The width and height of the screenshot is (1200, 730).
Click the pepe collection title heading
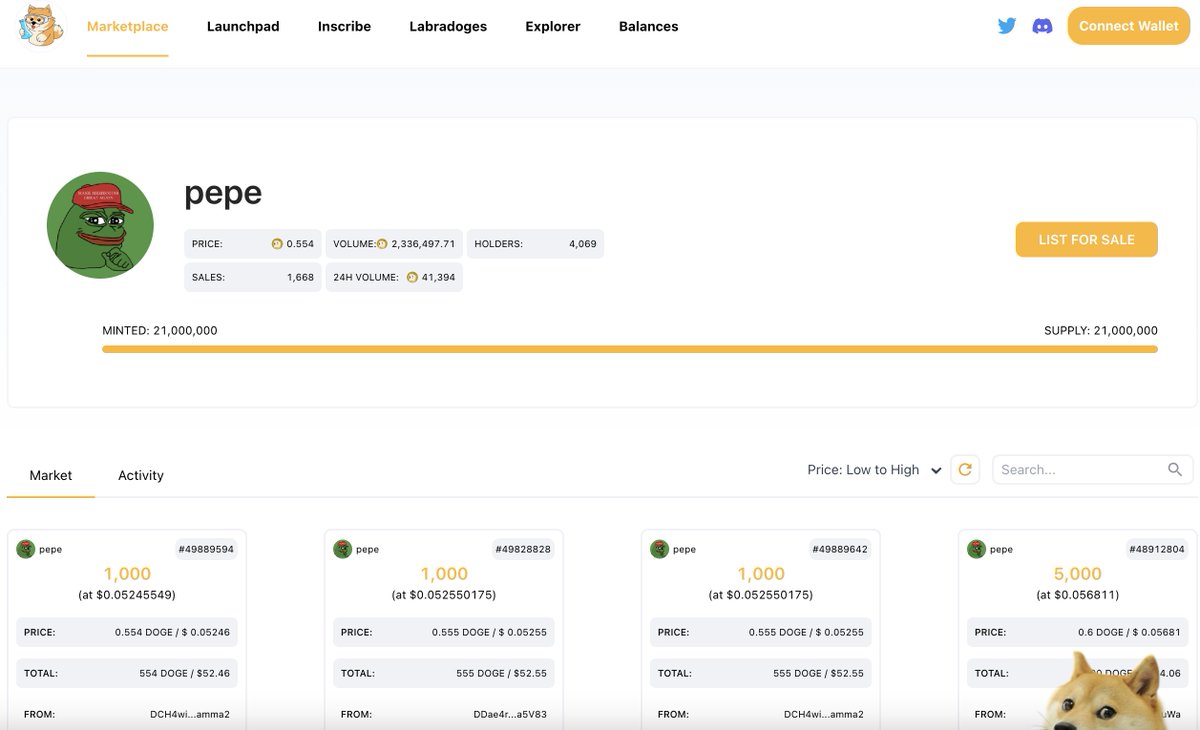pos(223,192)
